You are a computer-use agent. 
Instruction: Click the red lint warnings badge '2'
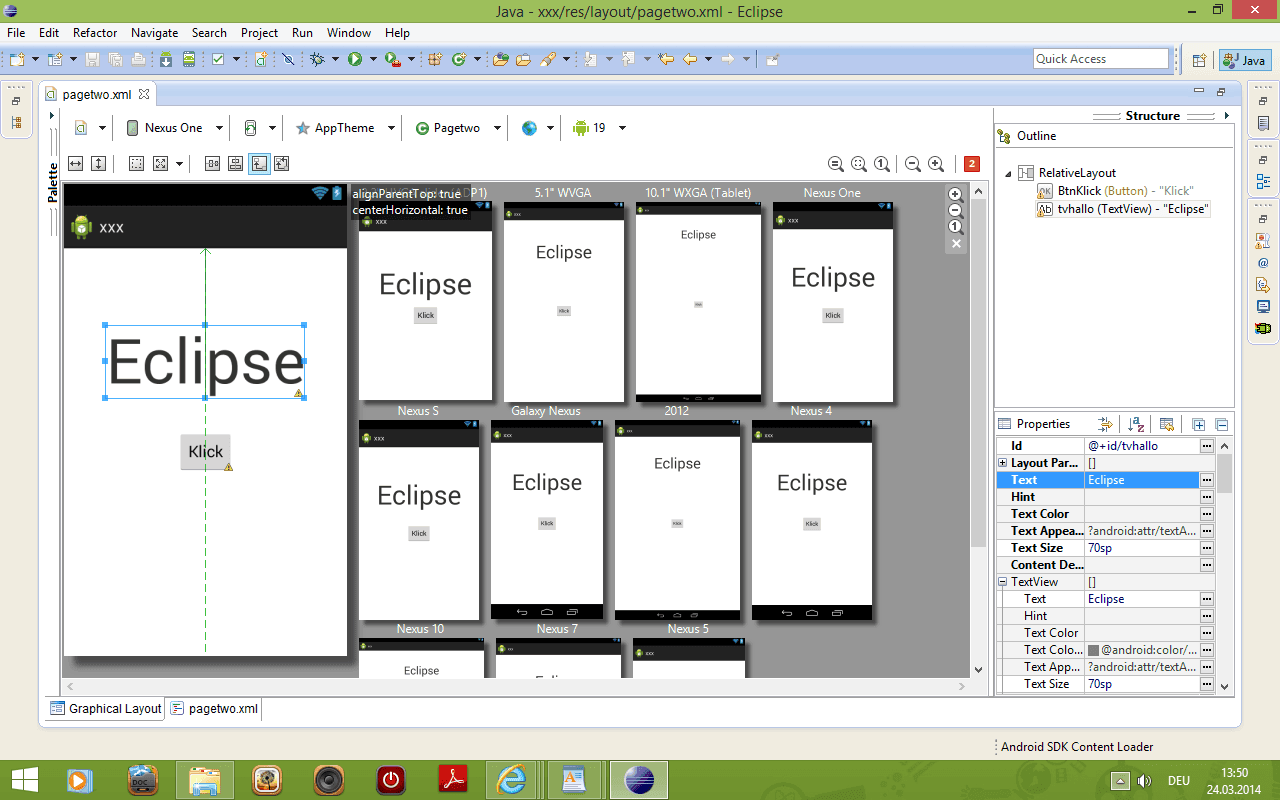coord(971,164)
